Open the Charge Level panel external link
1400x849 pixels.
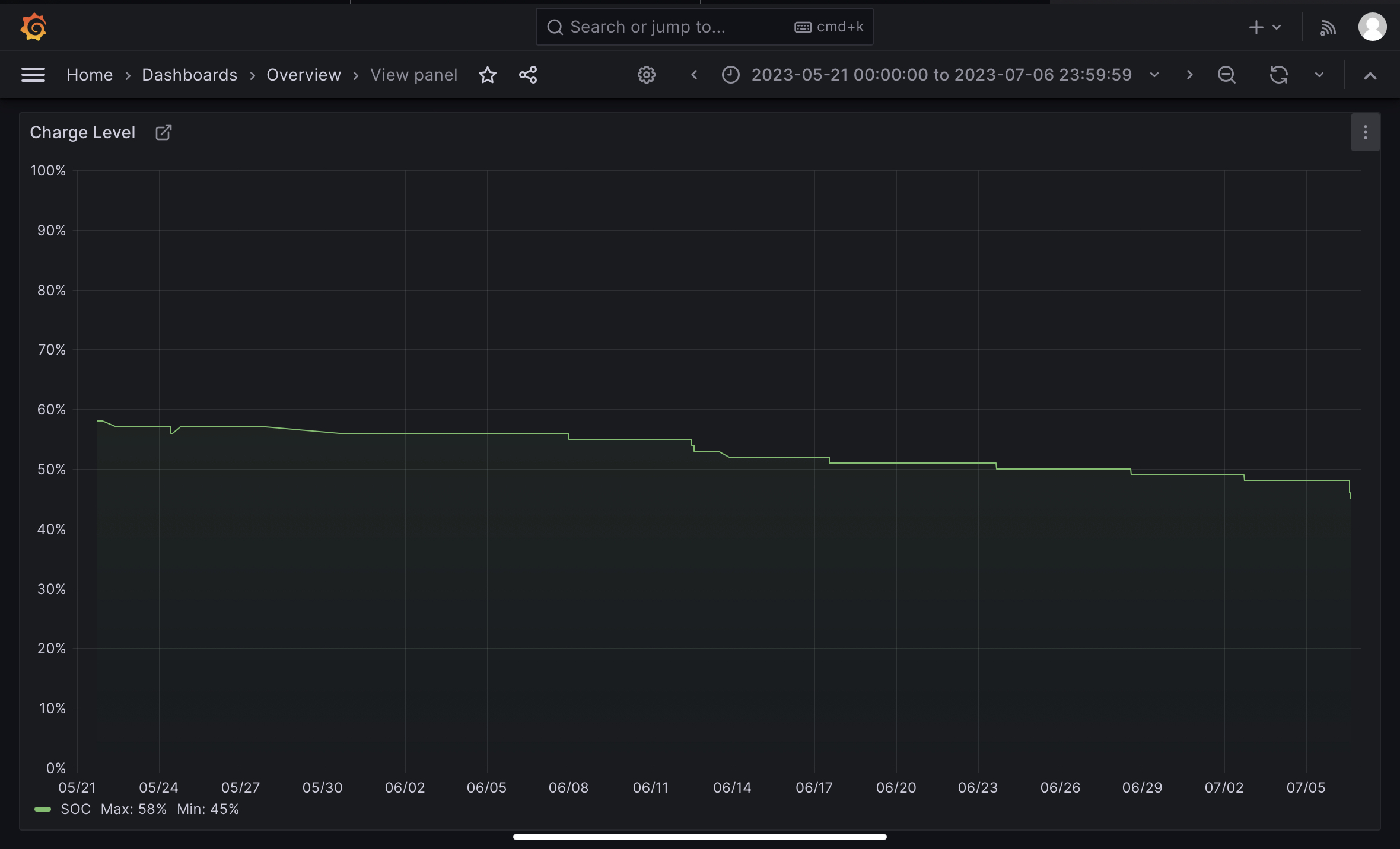tap(163, 132)
